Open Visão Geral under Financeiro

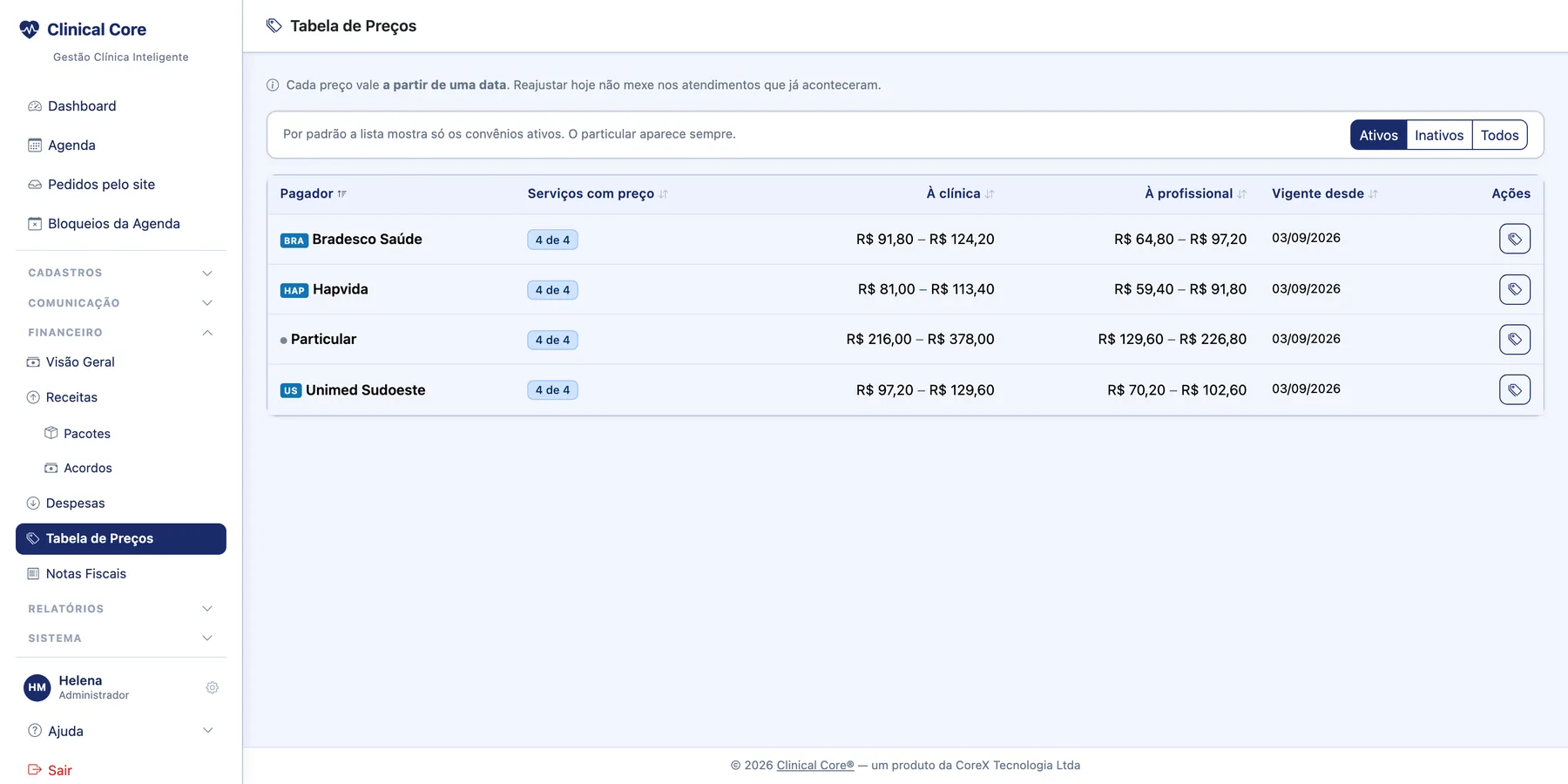tap(121, 362)
